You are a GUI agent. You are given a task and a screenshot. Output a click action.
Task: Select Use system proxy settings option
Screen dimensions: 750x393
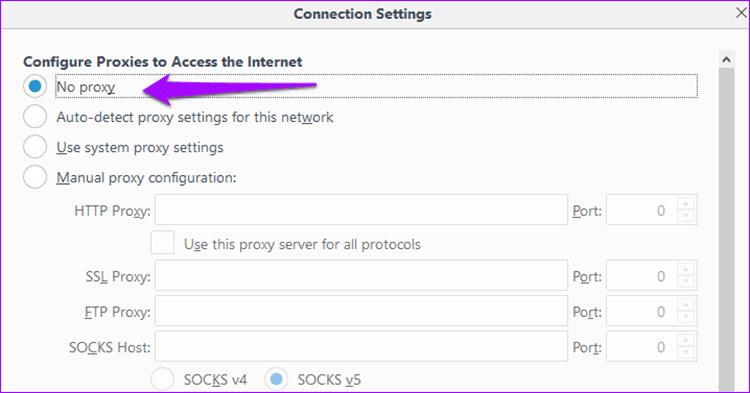pyautogui.click(x=35, y=147)
